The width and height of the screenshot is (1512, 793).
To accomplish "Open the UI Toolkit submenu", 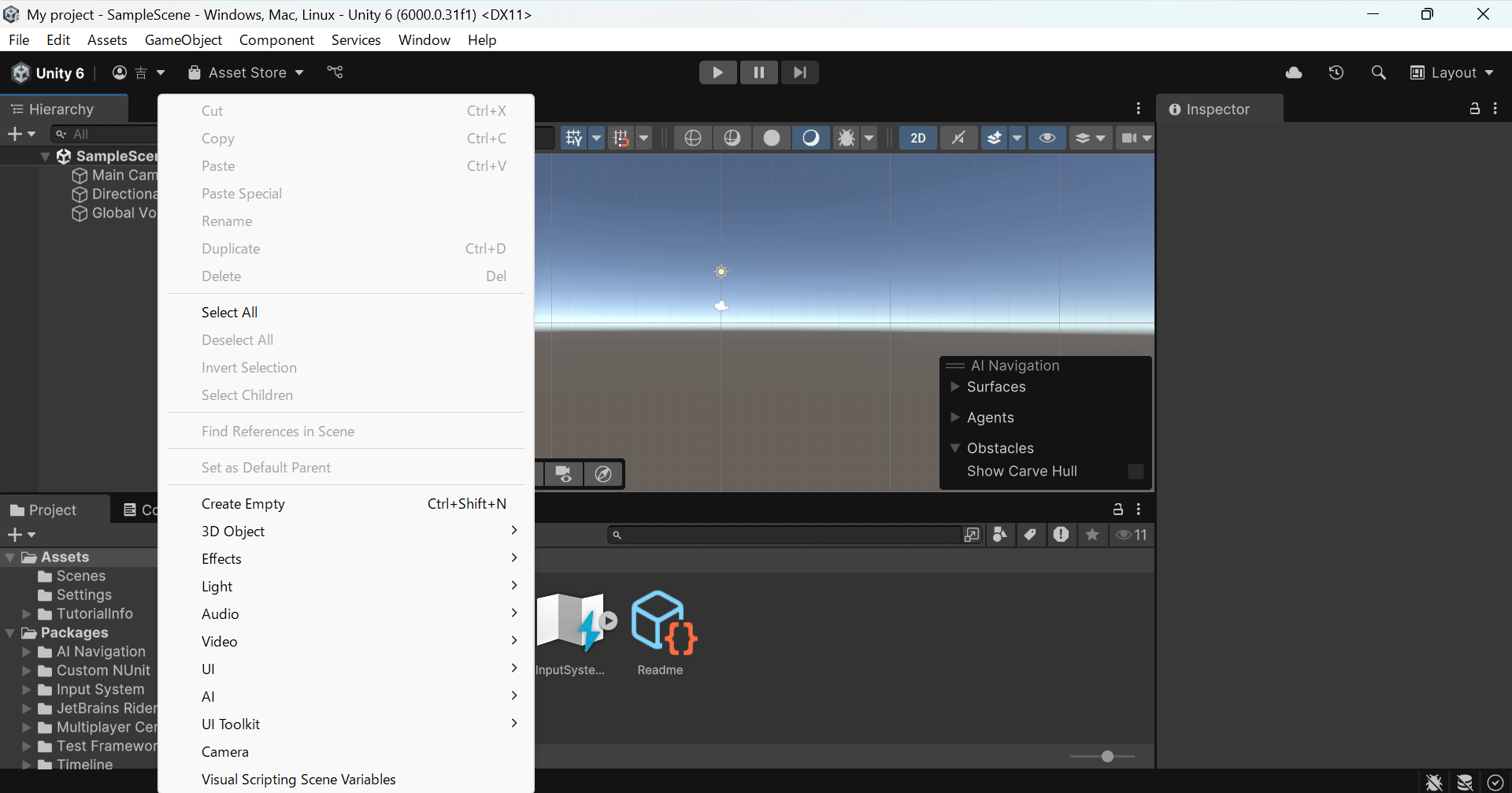I will point(346,724).
